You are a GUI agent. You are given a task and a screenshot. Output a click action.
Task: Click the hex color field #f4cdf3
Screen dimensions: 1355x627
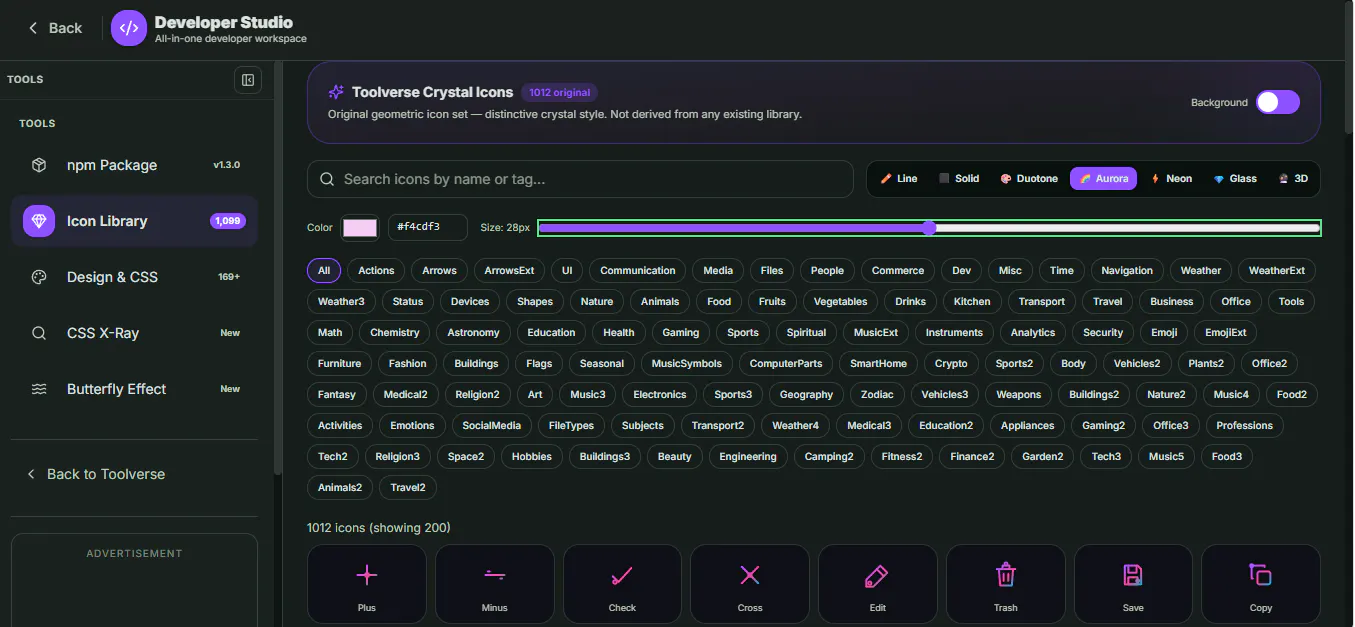point(428,228)
